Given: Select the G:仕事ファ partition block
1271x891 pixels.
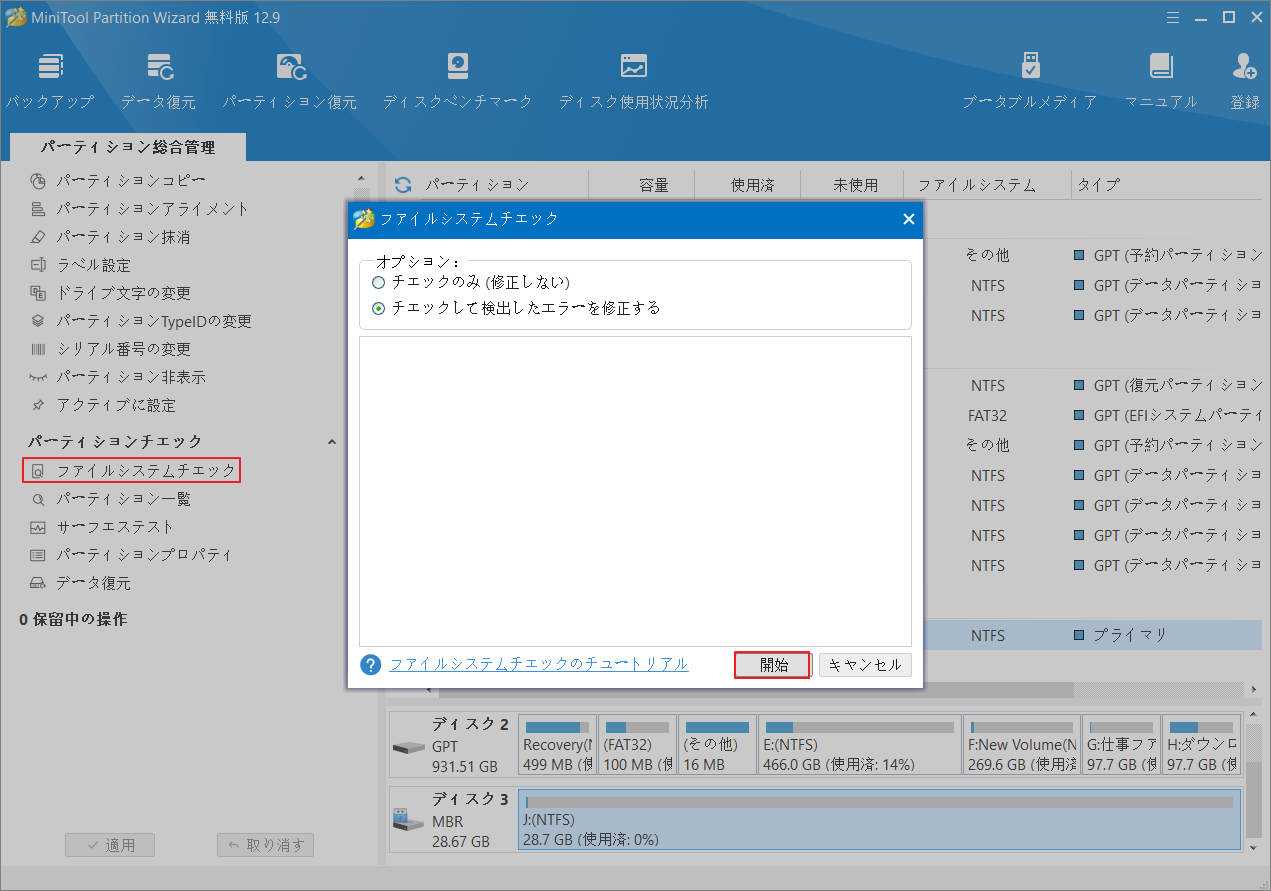Looking at the screenshot, I should pyautogui.click(x=1121, y=744).
